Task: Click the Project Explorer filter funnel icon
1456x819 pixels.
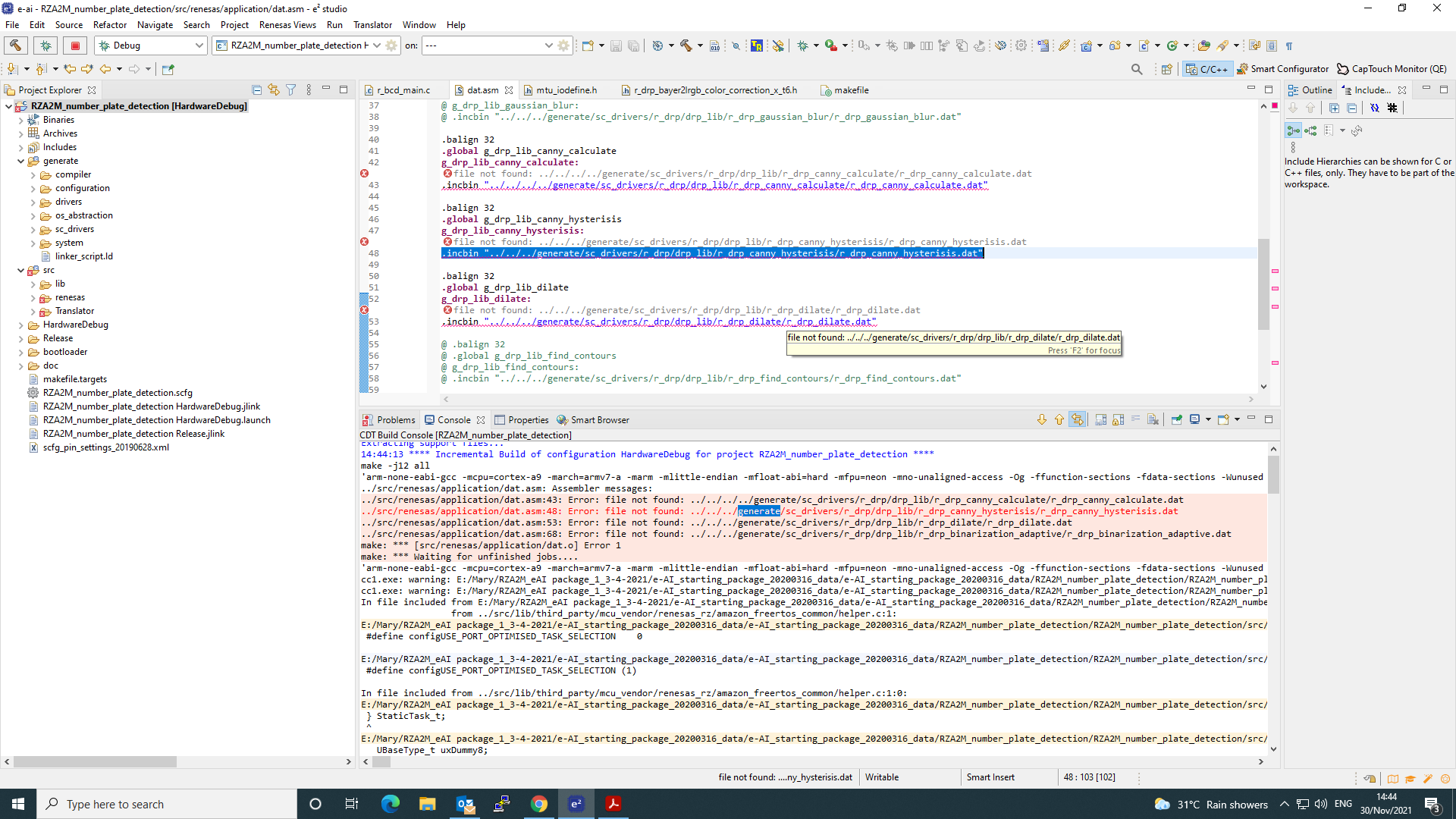Action: pyautogui.click(x=291, y=90)
